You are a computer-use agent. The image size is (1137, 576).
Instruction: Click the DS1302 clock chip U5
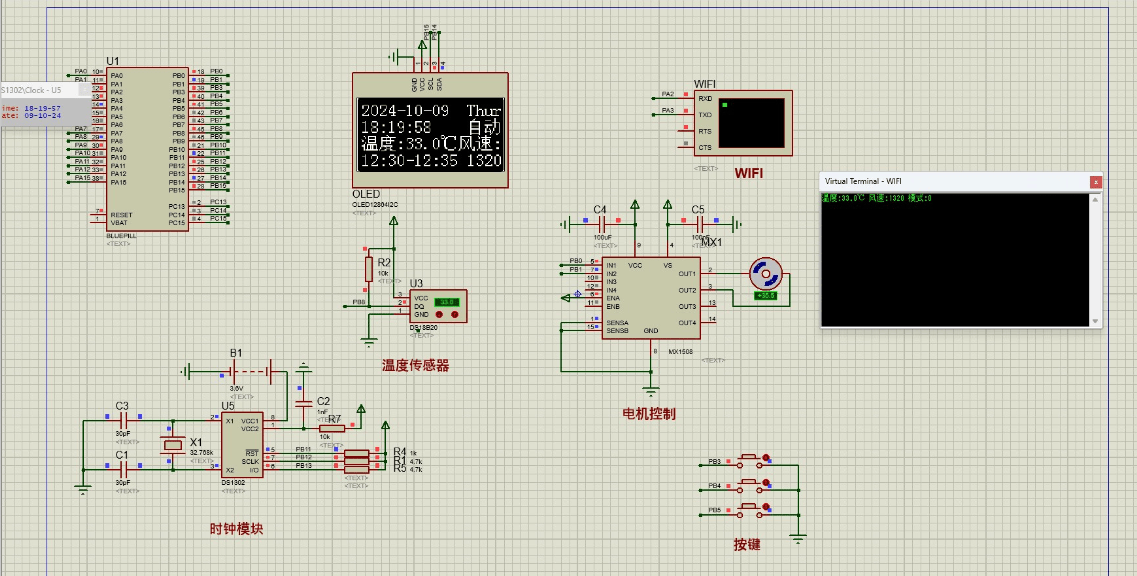pos(241,445)
